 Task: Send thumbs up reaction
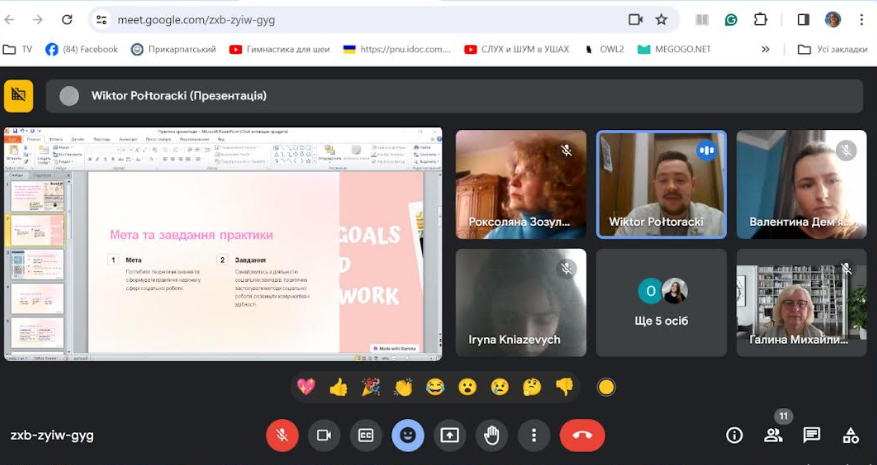(338, 387)
